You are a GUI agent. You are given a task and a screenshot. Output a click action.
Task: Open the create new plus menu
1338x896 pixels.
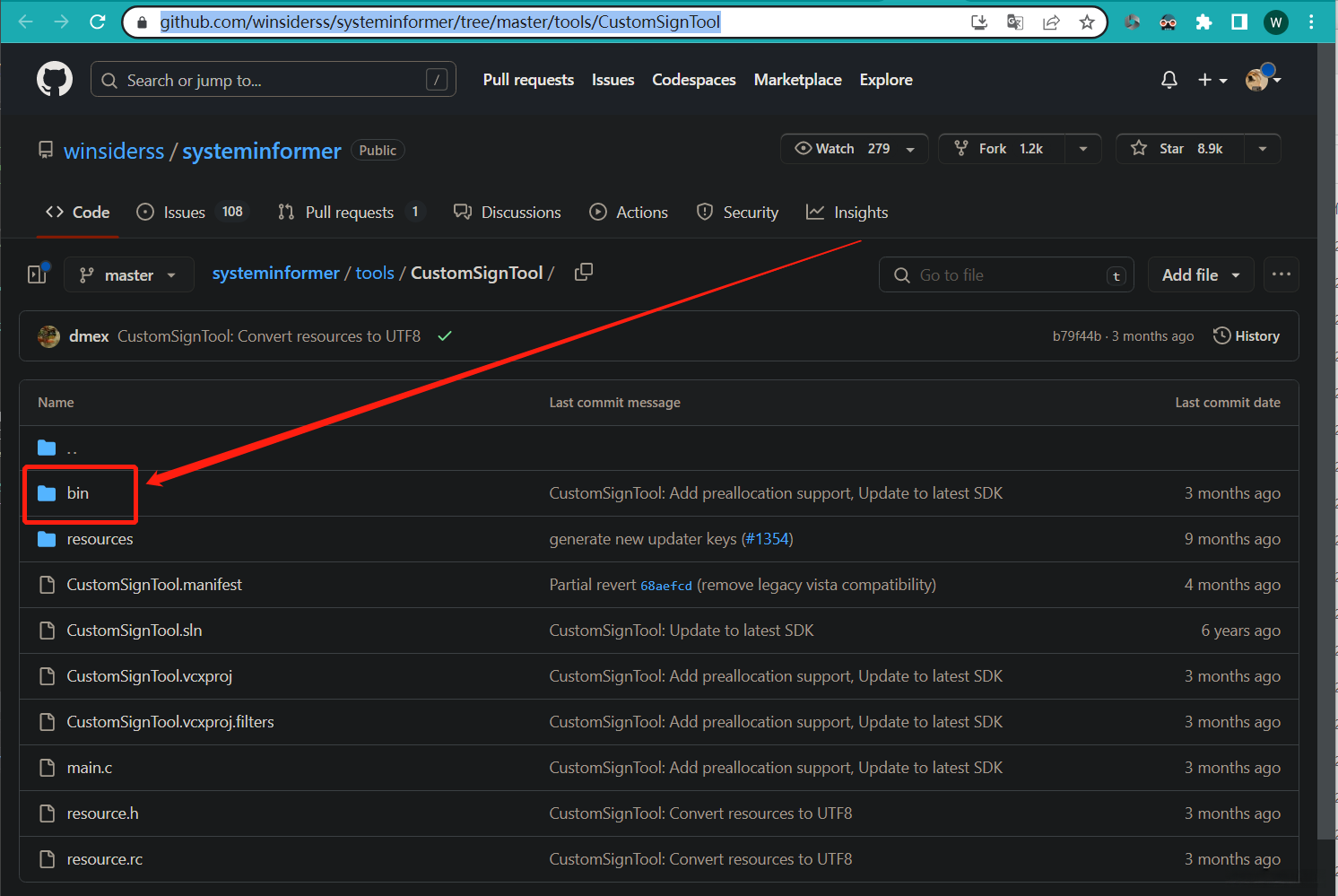point(1212,80)
